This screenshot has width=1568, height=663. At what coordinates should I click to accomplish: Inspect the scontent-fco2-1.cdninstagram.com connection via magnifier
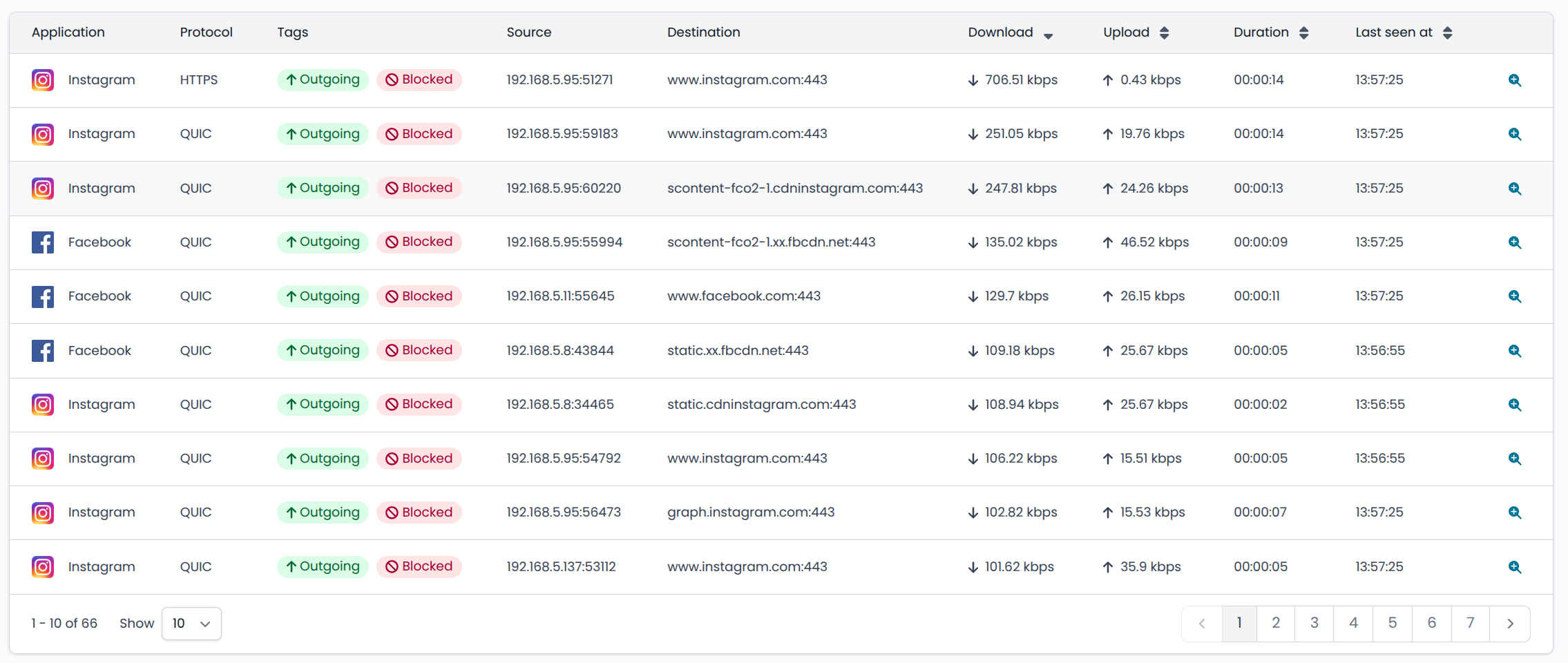[1514, 189]
